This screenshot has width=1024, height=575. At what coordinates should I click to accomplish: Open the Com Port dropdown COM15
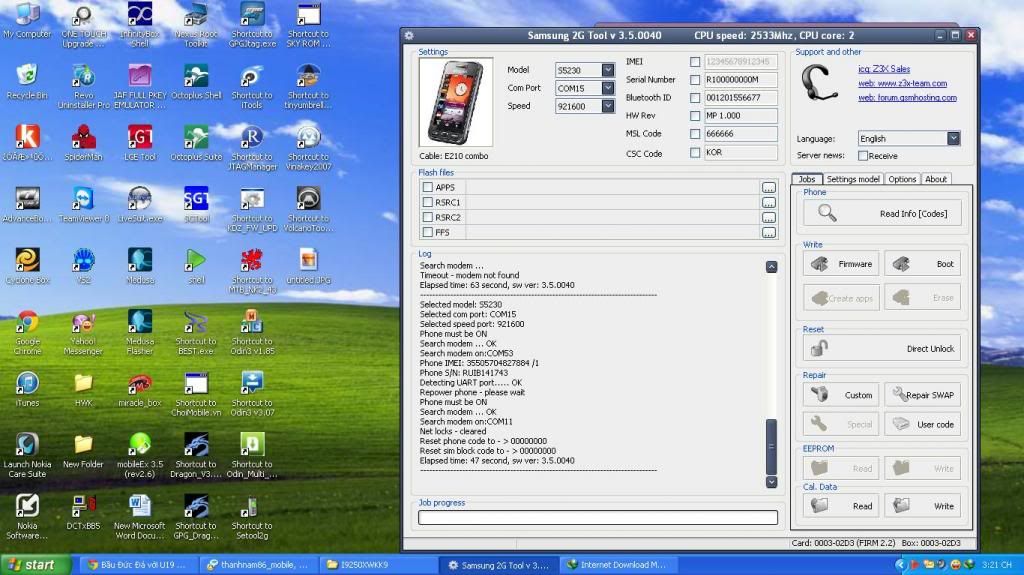608,88
